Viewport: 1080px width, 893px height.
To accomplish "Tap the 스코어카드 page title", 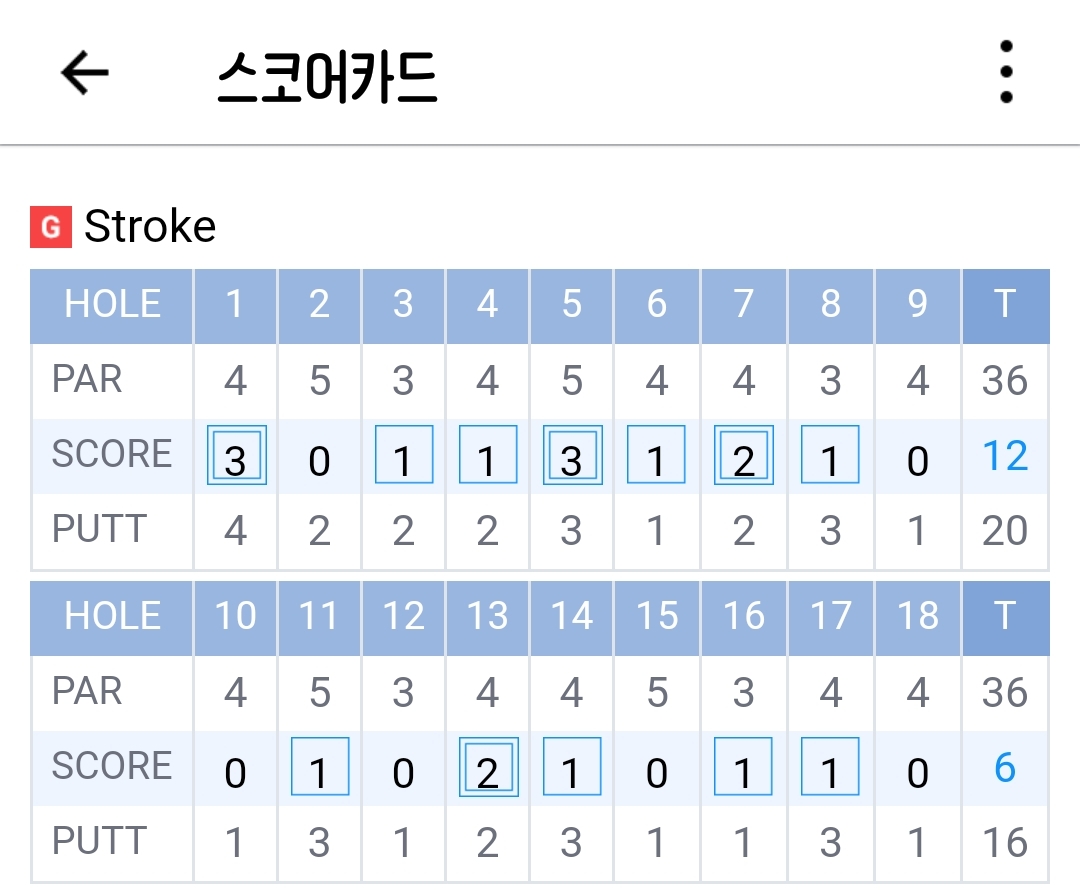I will [x=327, y=76].
